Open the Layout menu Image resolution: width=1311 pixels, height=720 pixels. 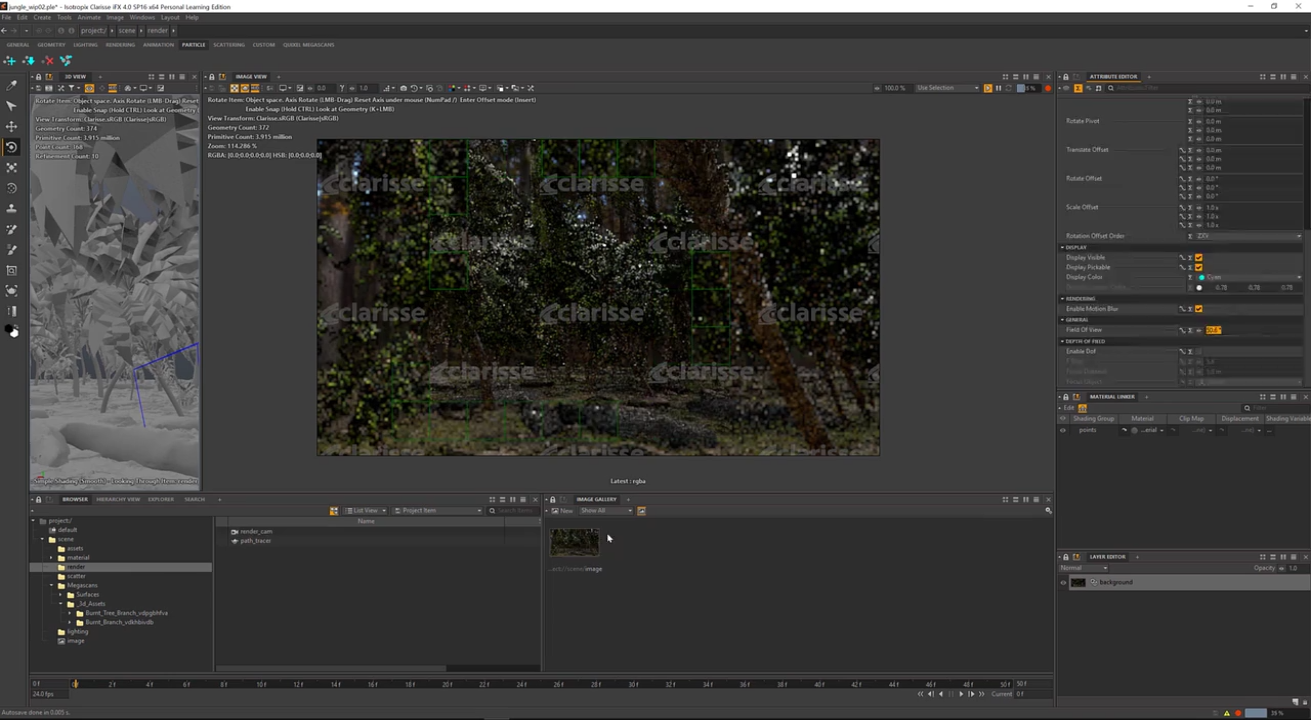[170, 17]
